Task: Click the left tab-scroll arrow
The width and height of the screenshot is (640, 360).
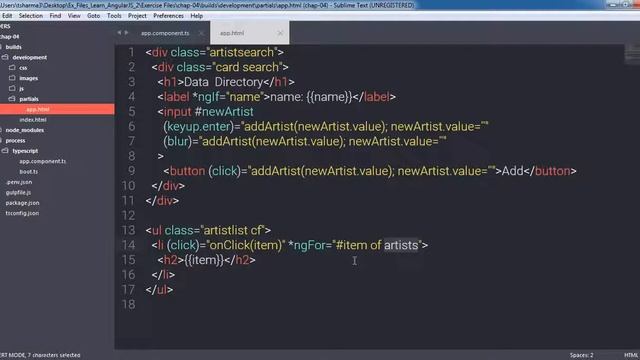Action: tap(119, 33)
